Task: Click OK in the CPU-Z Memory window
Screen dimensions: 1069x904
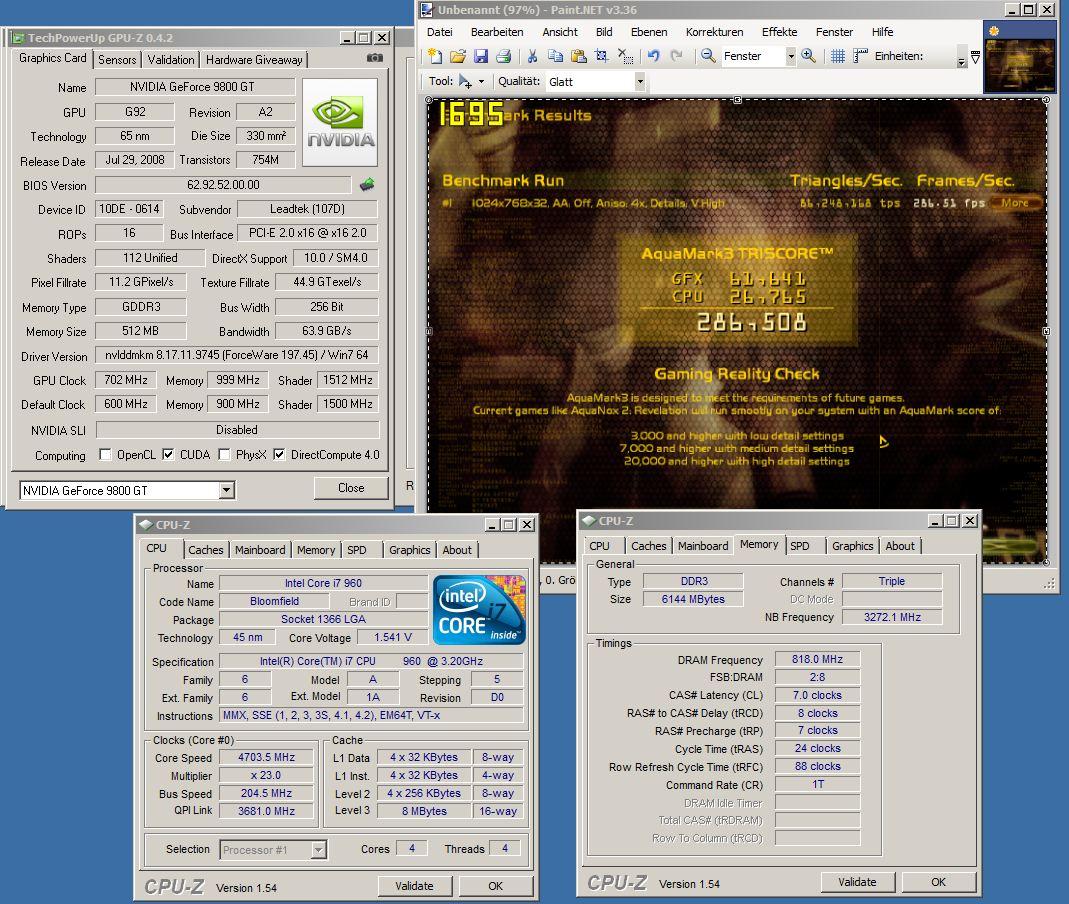Action: click(939, 882)
